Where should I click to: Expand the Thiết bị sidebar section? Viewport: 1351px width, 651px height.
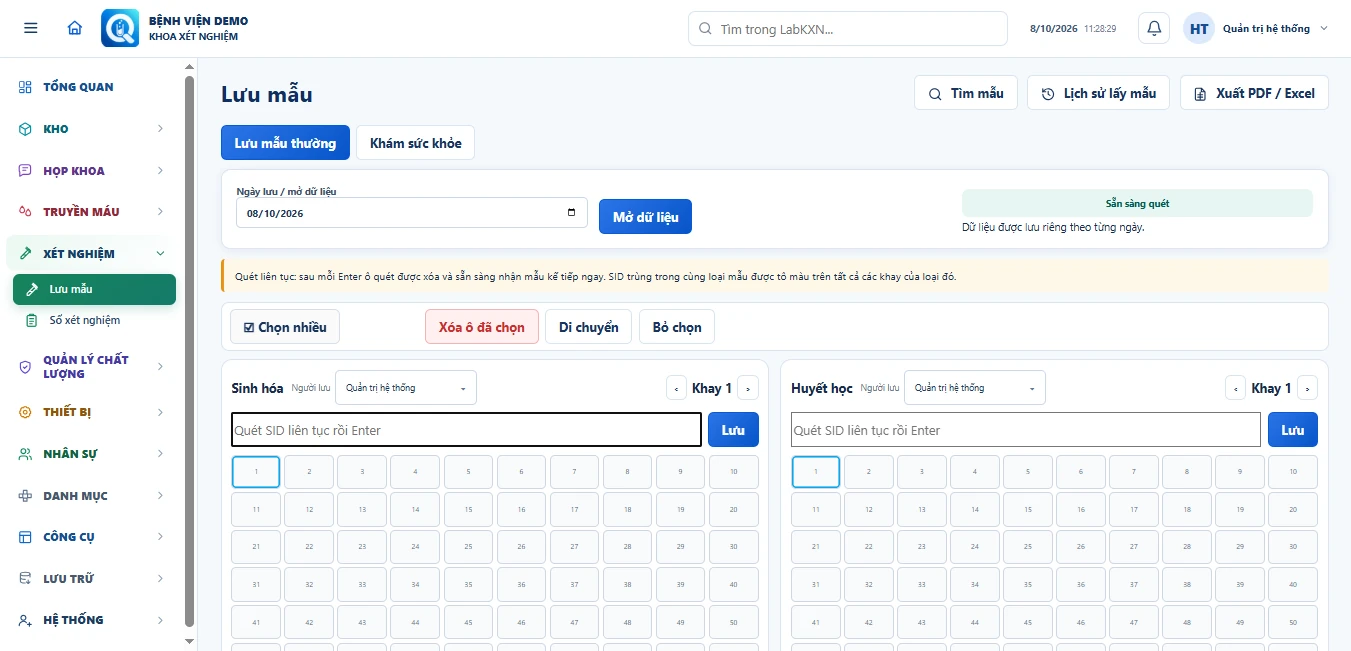pyautogui.click(x=92, y=412)
